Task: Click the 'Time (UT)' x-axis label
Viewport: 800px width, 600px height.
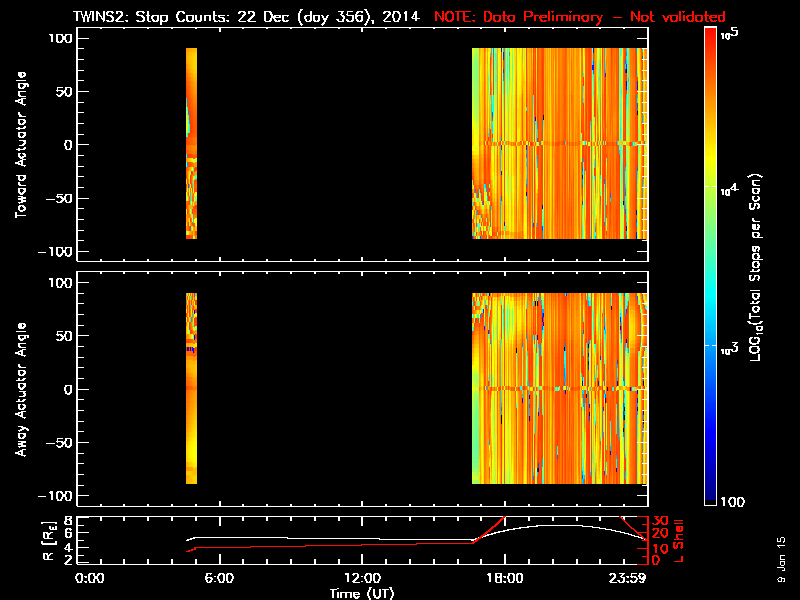Action: coord(362,593)
